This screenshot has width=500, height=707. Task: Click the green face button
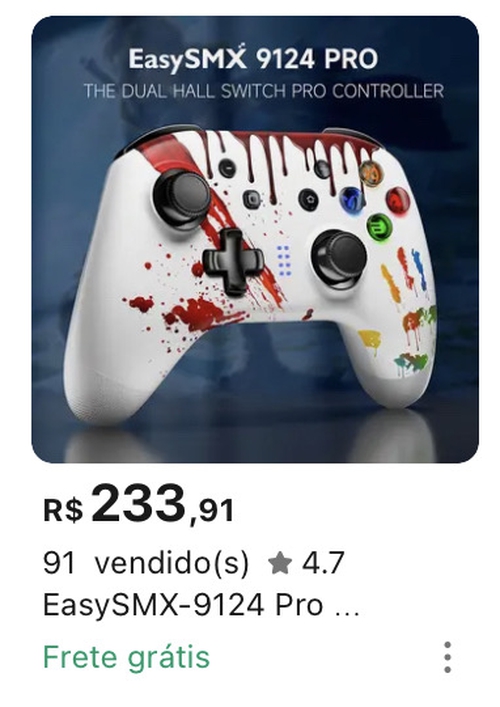pos(379,225)
